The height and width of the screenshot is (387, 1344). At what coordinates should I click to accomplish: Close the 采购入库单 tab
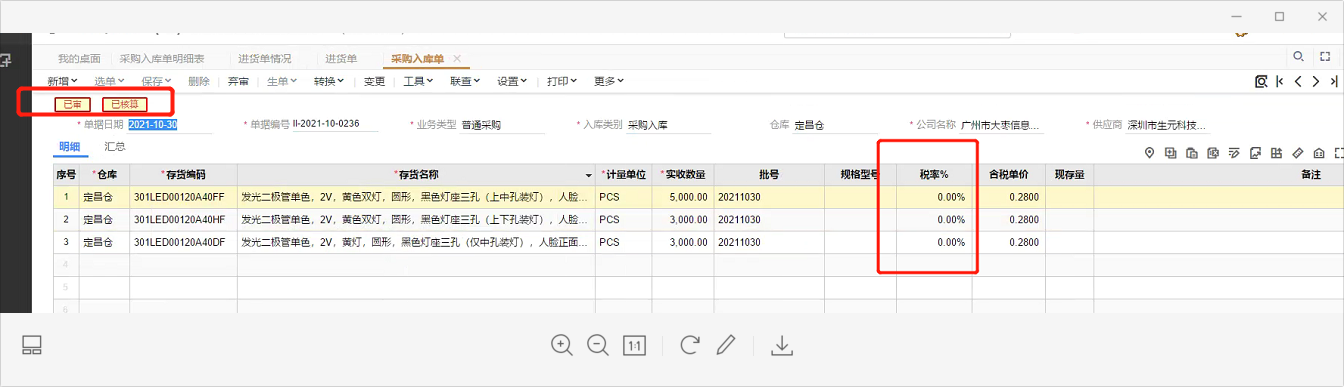pos(457,59)
